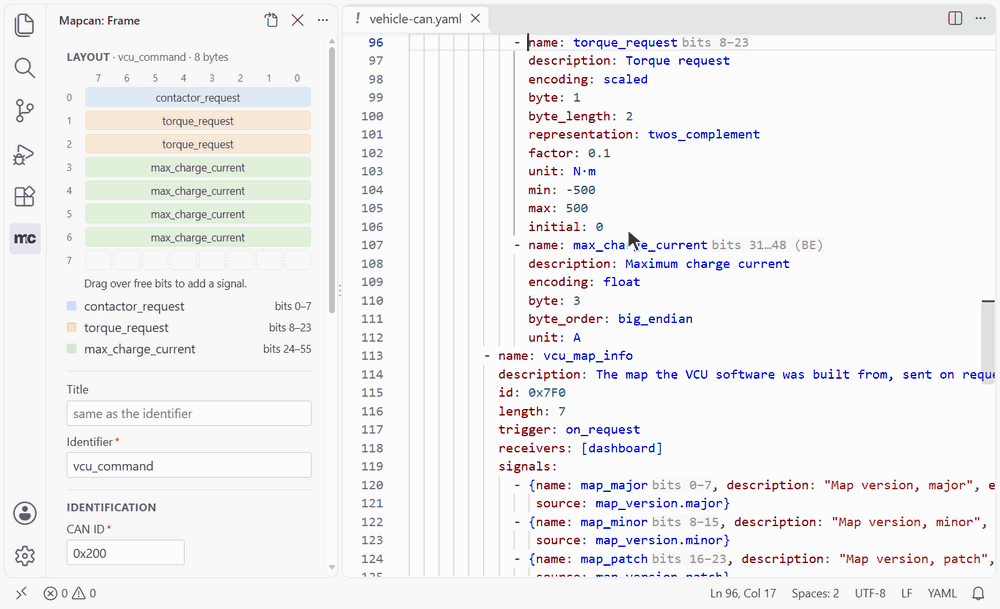
Task: Open the Run and Debug view
Action: [24, 154]
